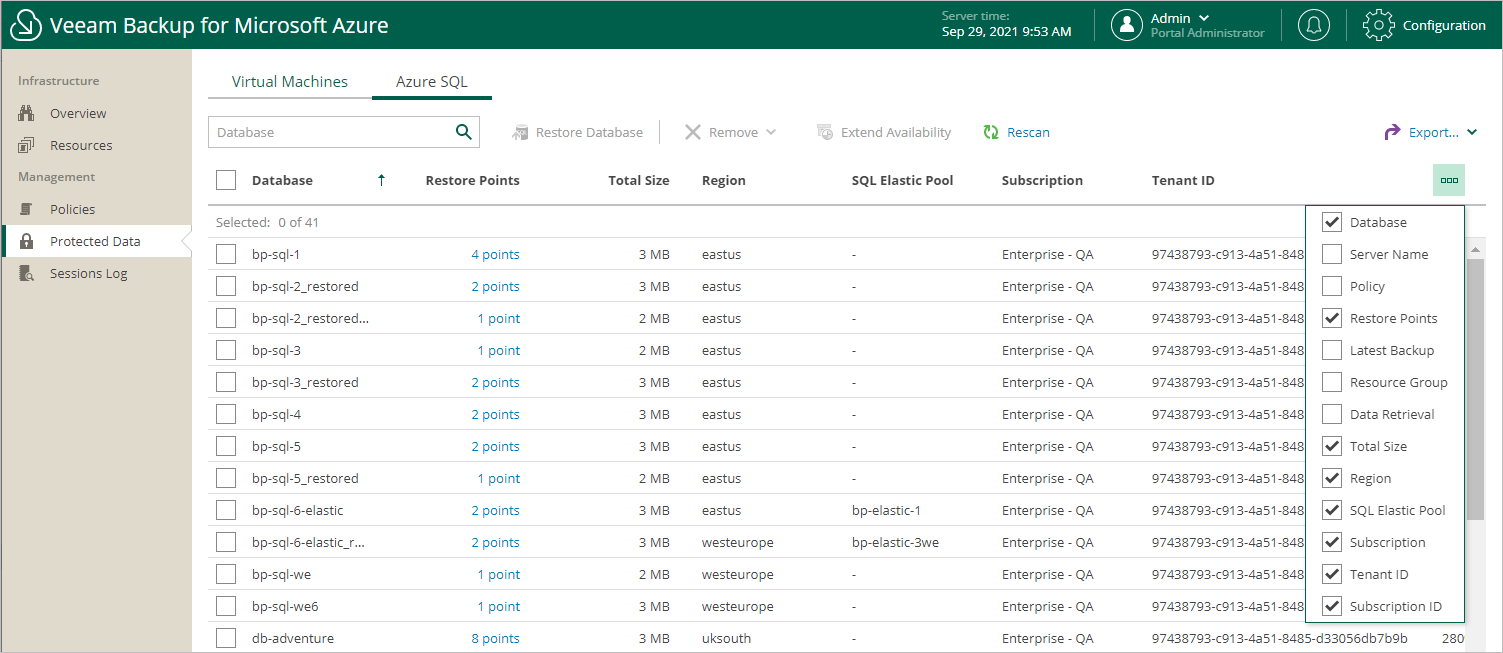Click the Overview binoculars icon
Viewport: 1503px width, 653px height.
click(x=27, y=113)
